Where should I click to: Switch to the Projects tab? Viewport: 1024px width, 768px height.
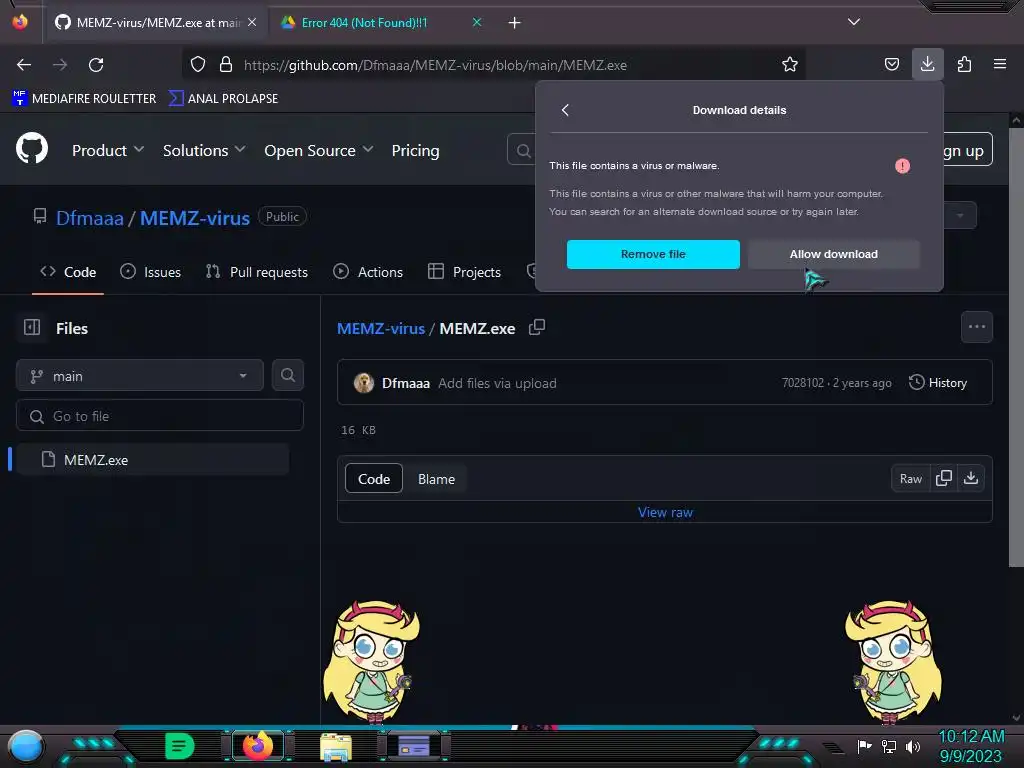pyautogui.click(x=464, y=272)
